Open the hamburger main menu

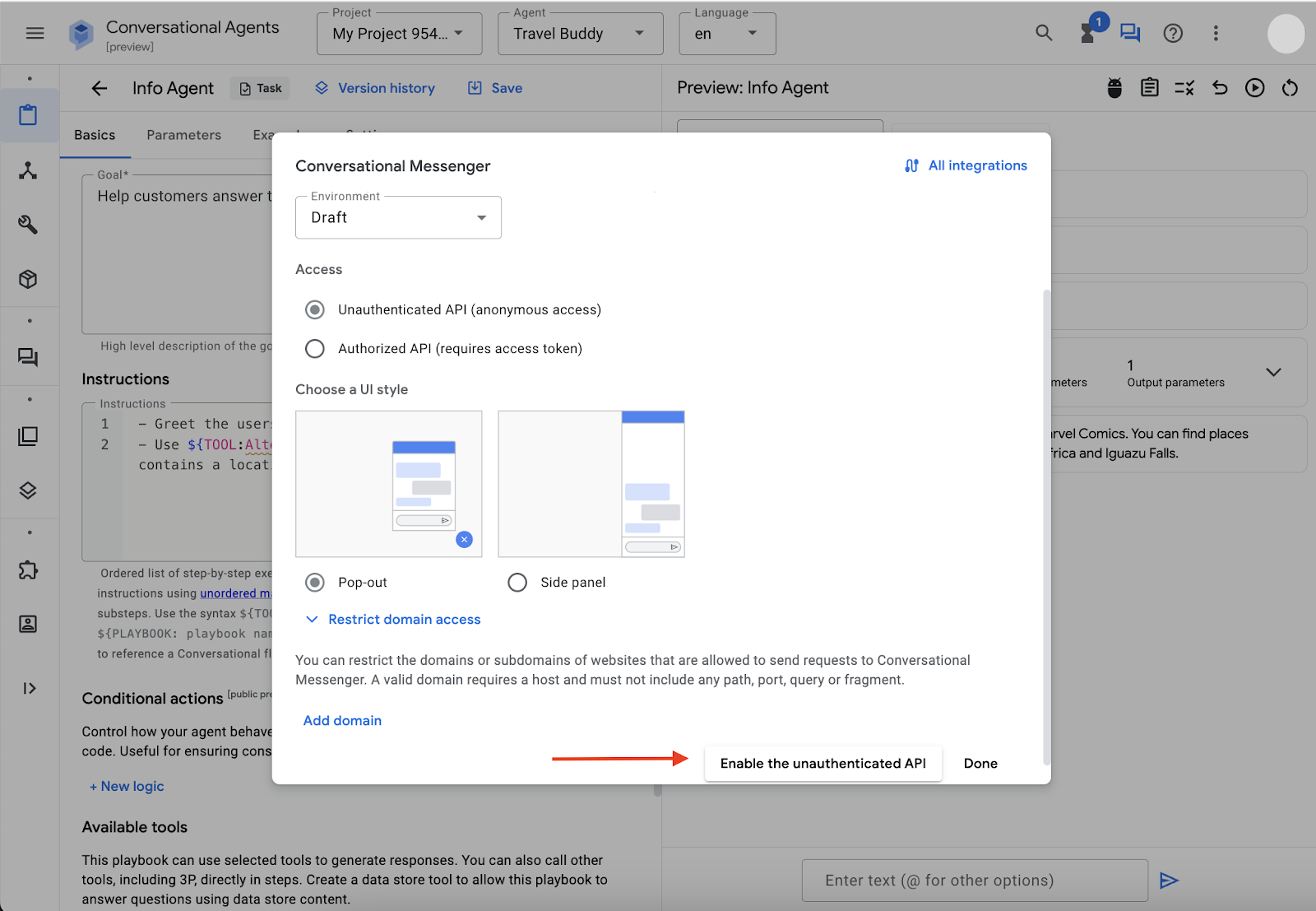[x=35, y=34]
